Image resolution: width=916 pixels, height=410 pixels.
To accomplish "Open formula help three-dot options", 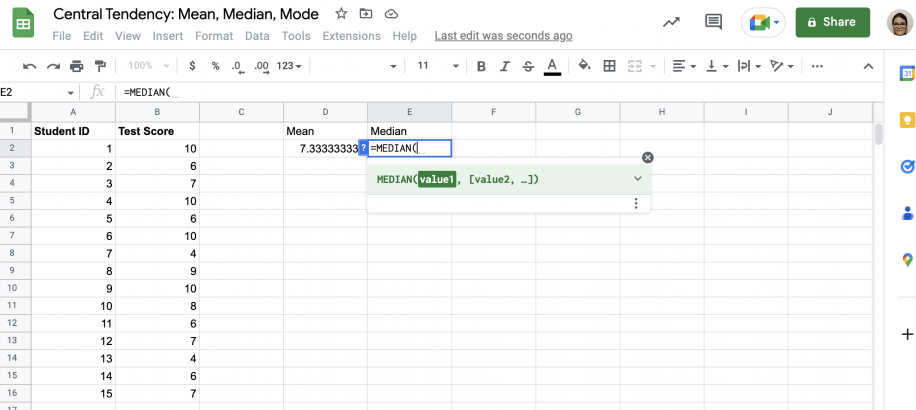I will (636, 203).
